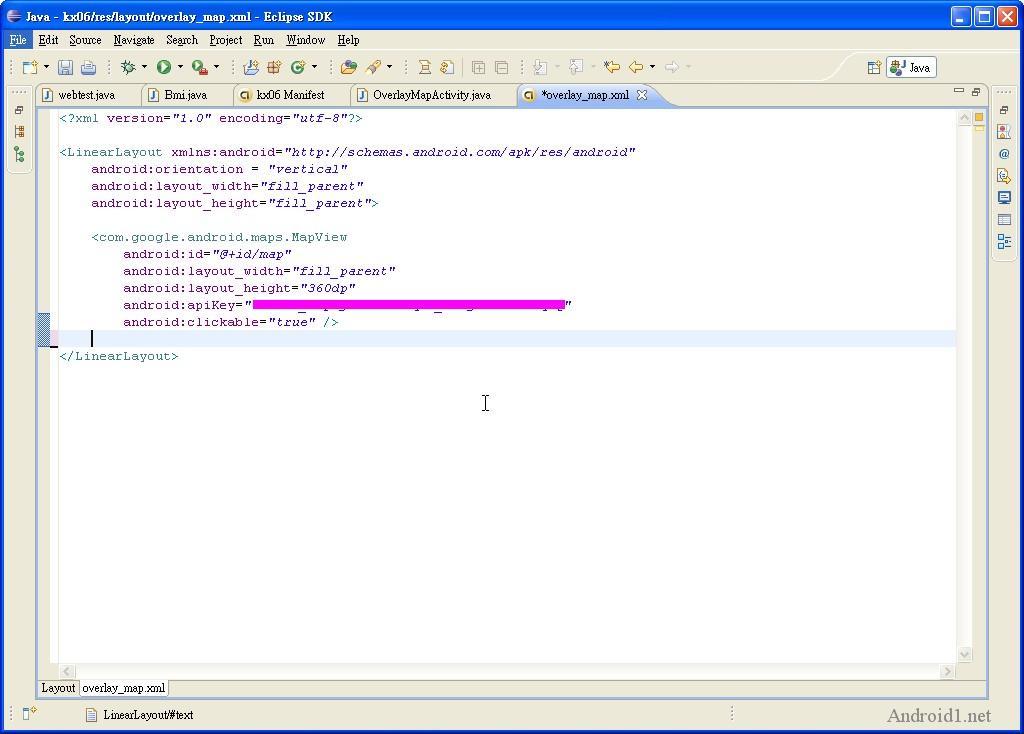1024x734 pixels.
Task: Open the New wizard dropdown arrow
Action: [46, 67]
